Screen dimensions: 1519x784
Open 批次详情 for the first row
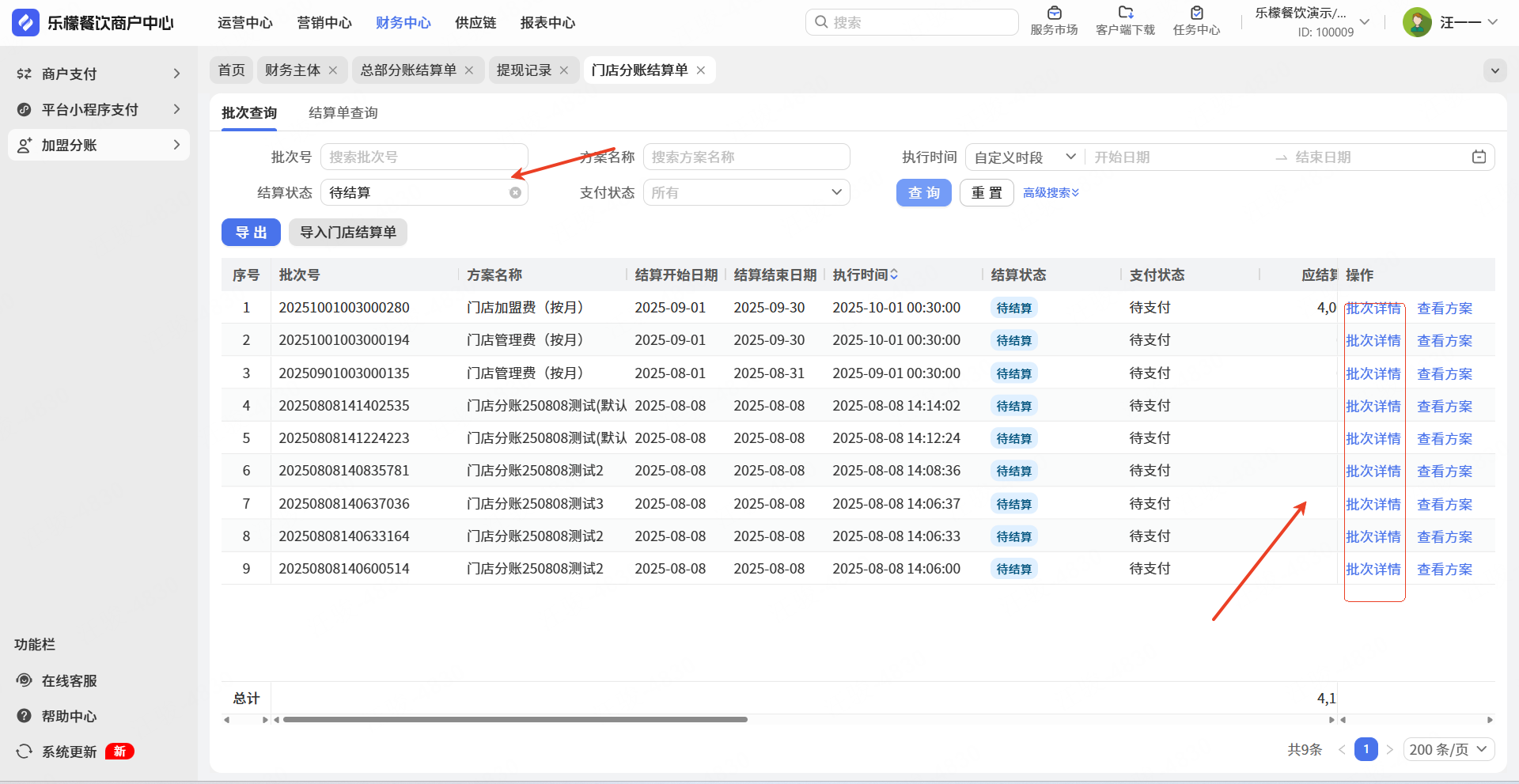(1373, 308)
